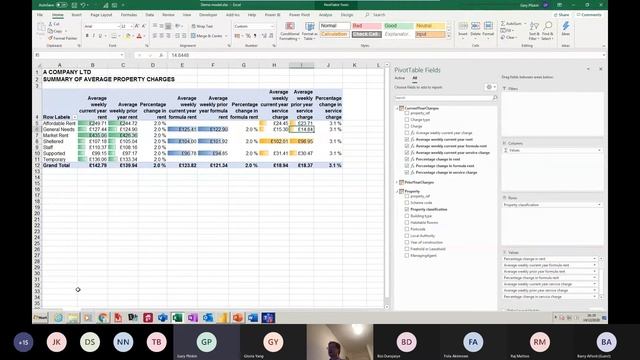Viewport: 640px width, 360px height.
Task: Switch to the Analyze tab
Action: click(x=325, y=15)
